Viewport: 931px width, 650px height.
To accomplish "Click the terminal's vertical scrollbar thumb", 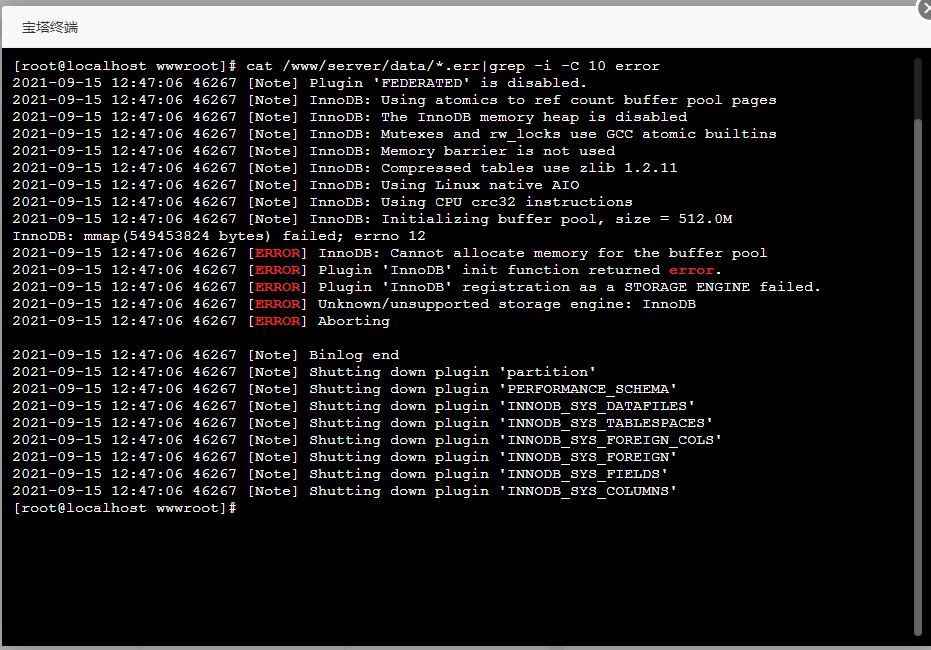I will pos(917,377).
